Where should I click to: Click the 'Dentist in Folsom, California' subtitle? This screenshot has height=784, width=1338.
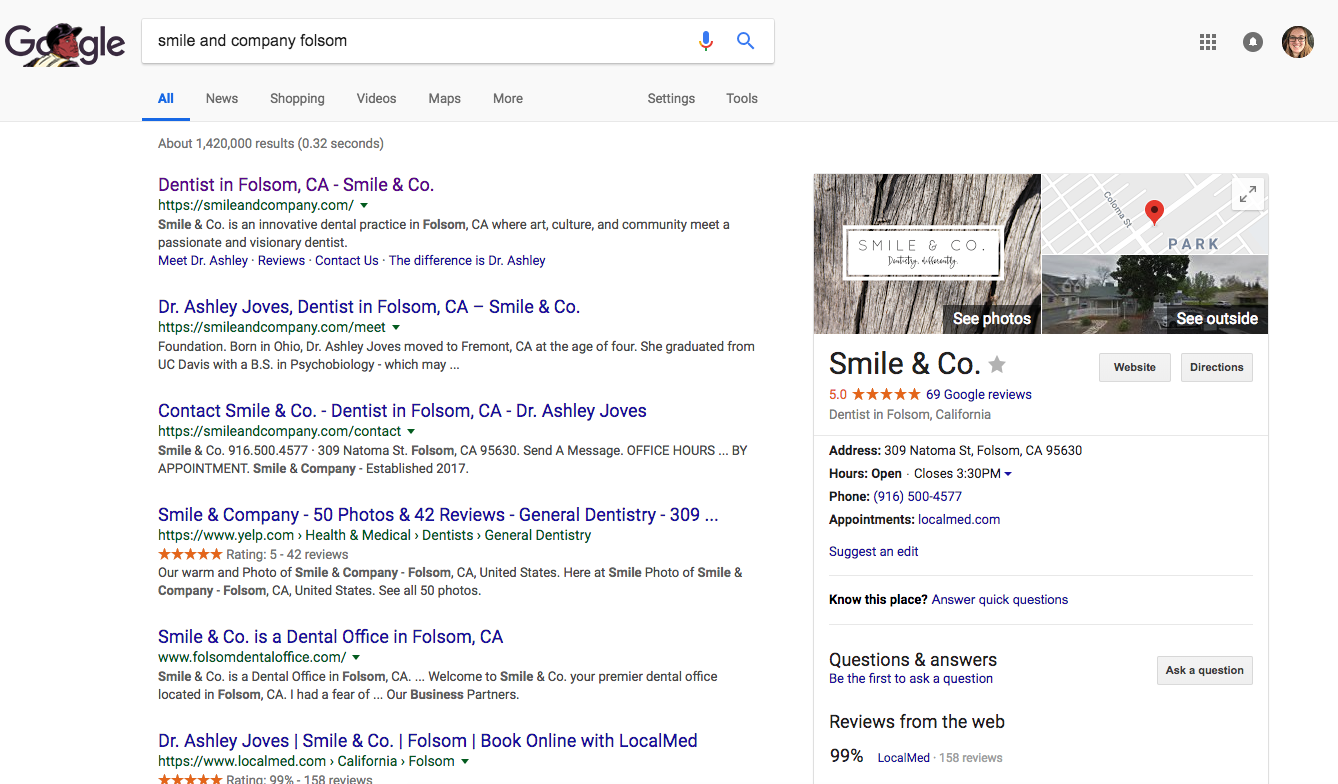(x=910, y=415)
